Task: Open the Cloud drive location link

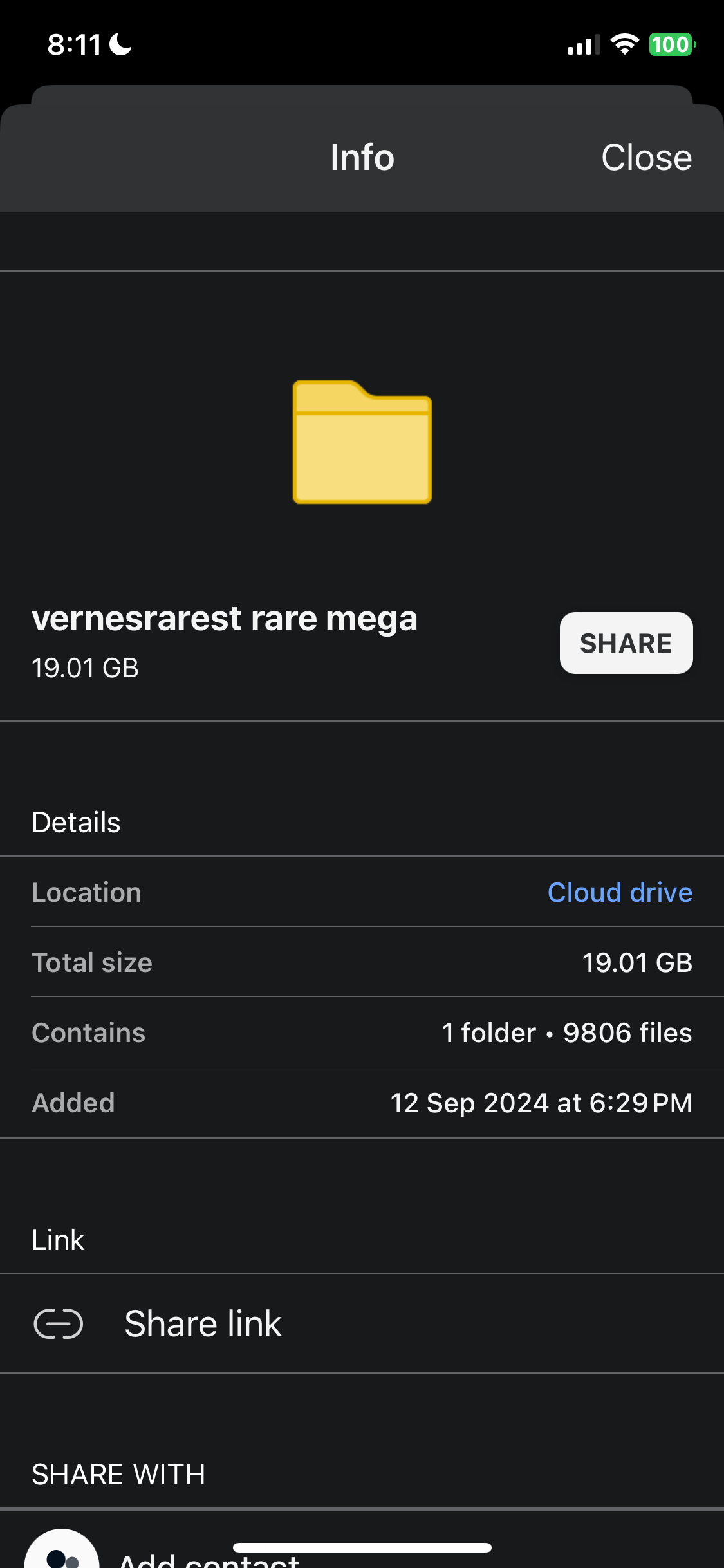Action: [619, 893]
